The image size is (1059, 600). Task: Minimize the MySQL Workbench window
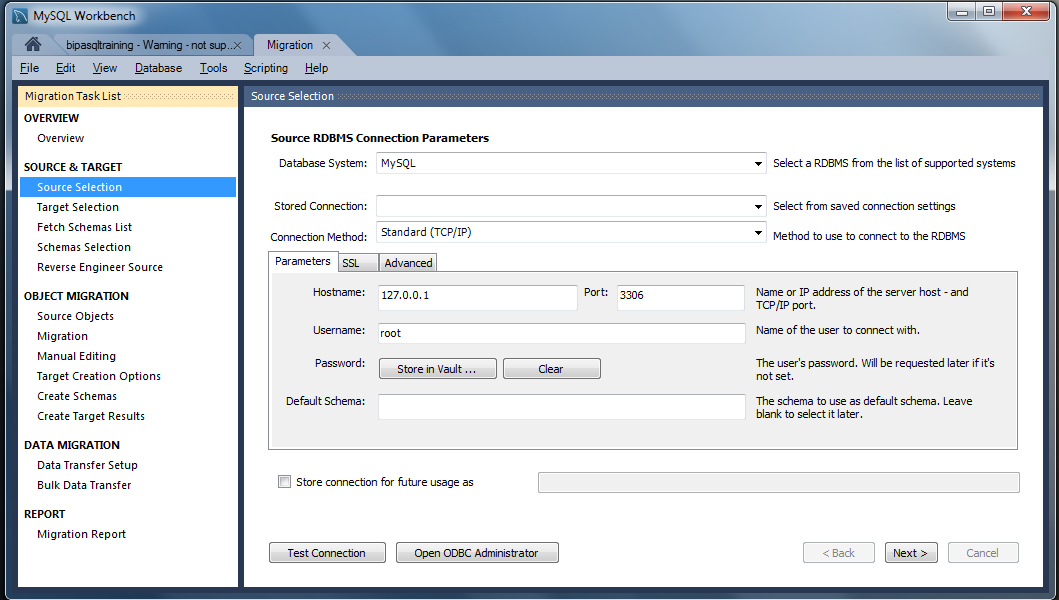coord(962,11)
